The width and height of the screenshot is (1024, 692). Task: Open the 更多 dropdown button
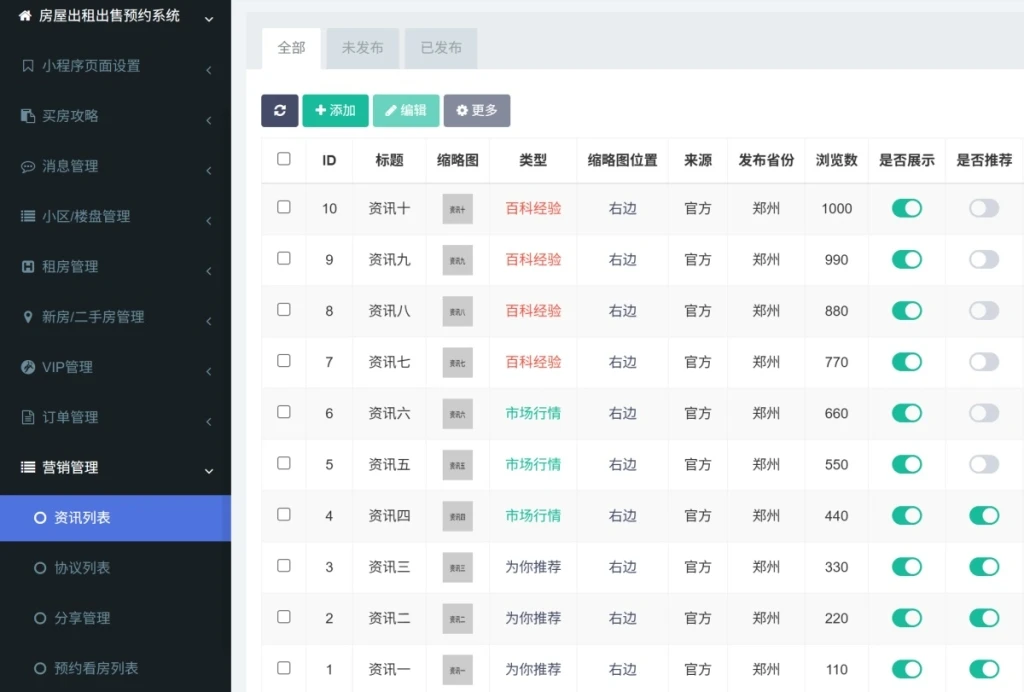[477, 111]
